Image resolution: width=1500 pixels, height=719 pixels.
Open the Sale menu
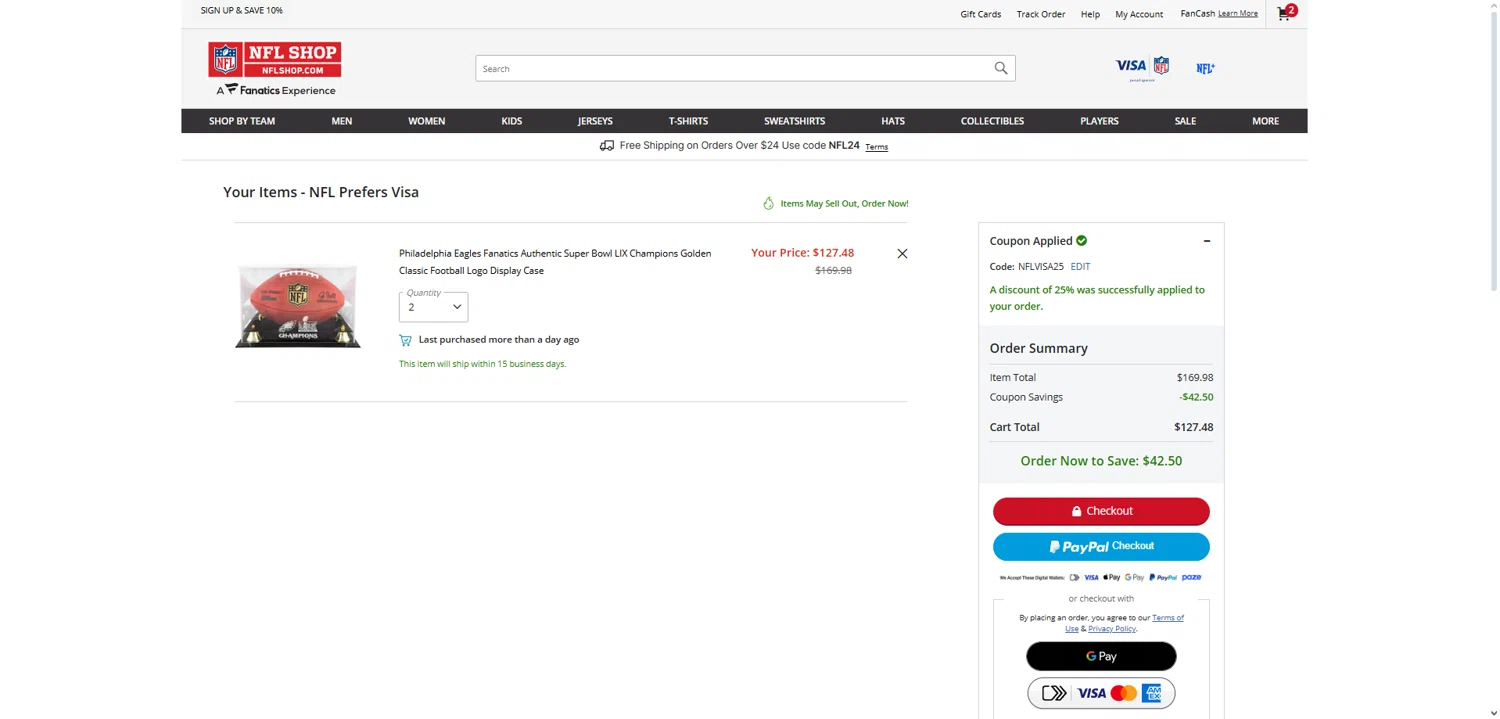pyautogui.click(x=1185, y=121)
